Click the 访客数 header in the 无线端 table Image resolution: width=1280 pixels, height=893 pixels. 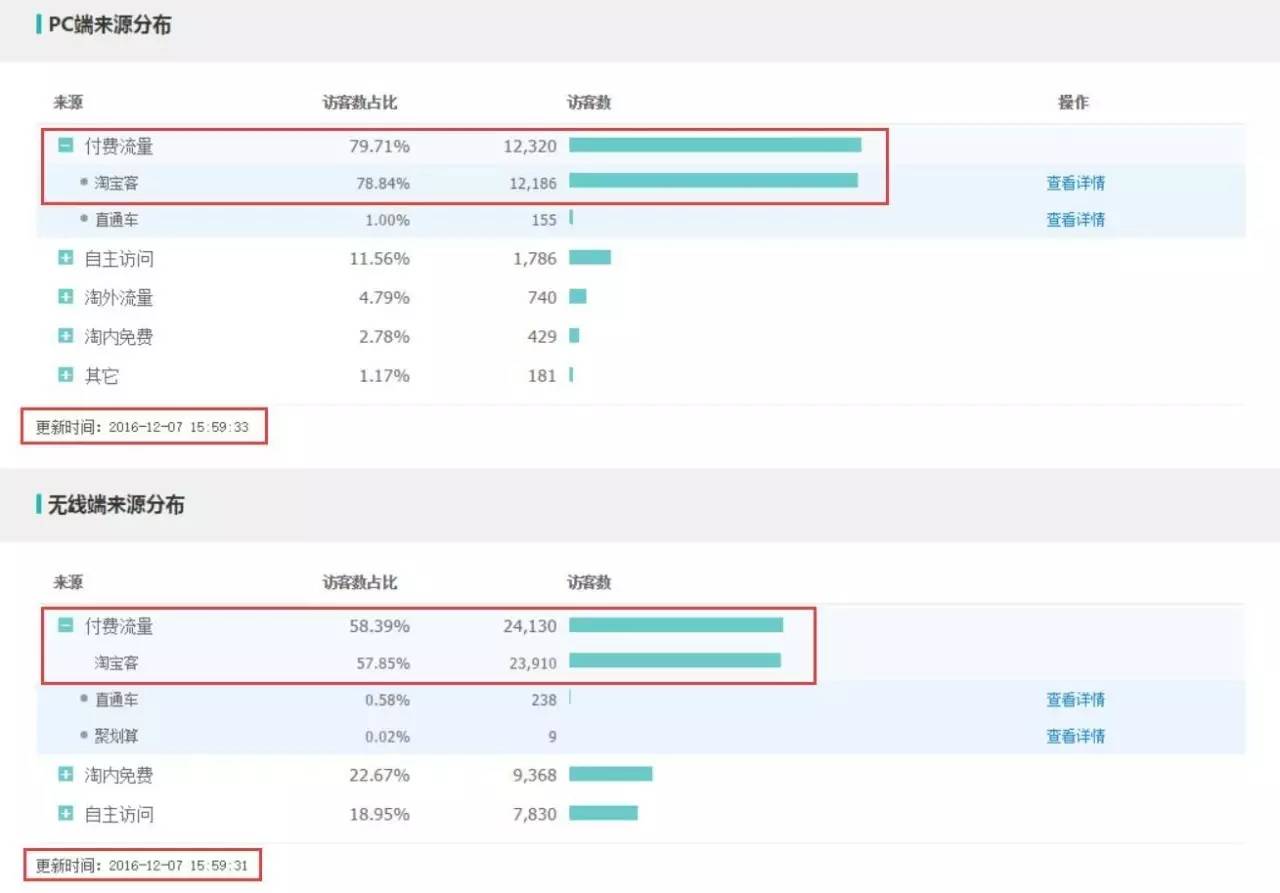589,582
